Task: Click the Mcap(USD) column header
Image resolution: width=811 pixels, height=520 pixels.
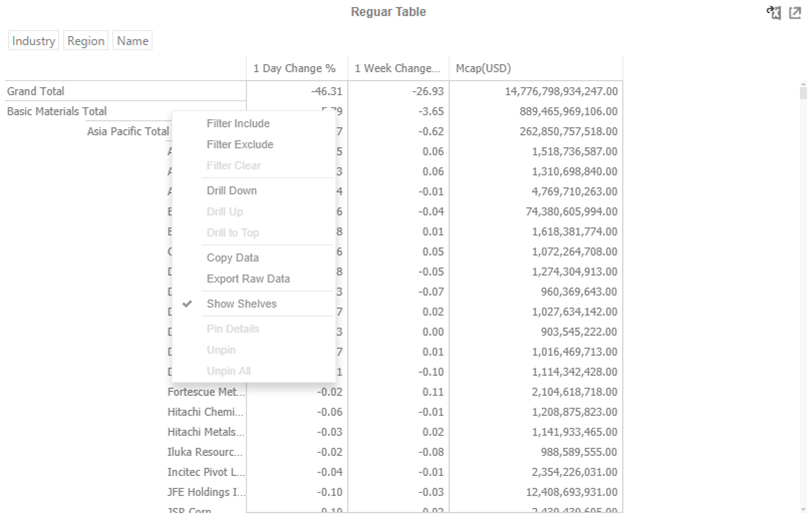Action: click(484, 69)
